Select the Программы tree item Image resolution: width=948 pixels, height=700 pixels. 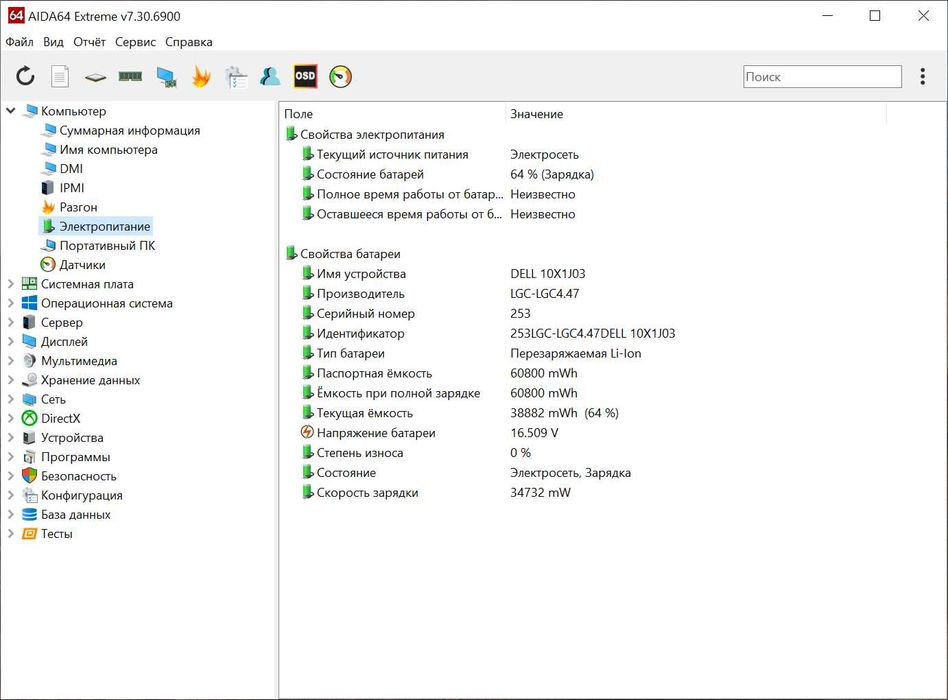coord(76,457)
